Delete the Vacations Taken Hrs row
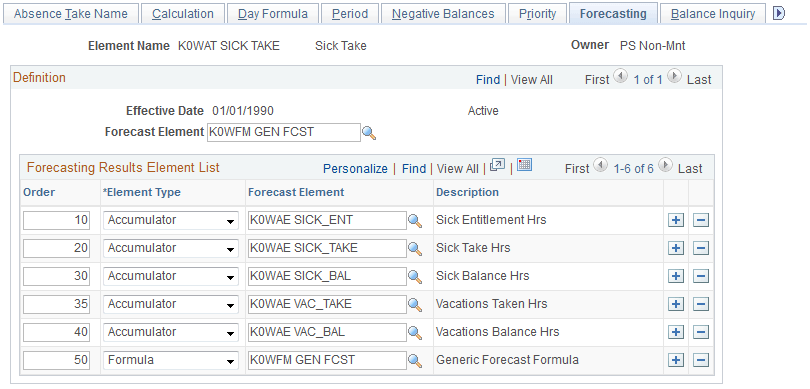This screenshot has width=810, height=389. click(700, 304)
